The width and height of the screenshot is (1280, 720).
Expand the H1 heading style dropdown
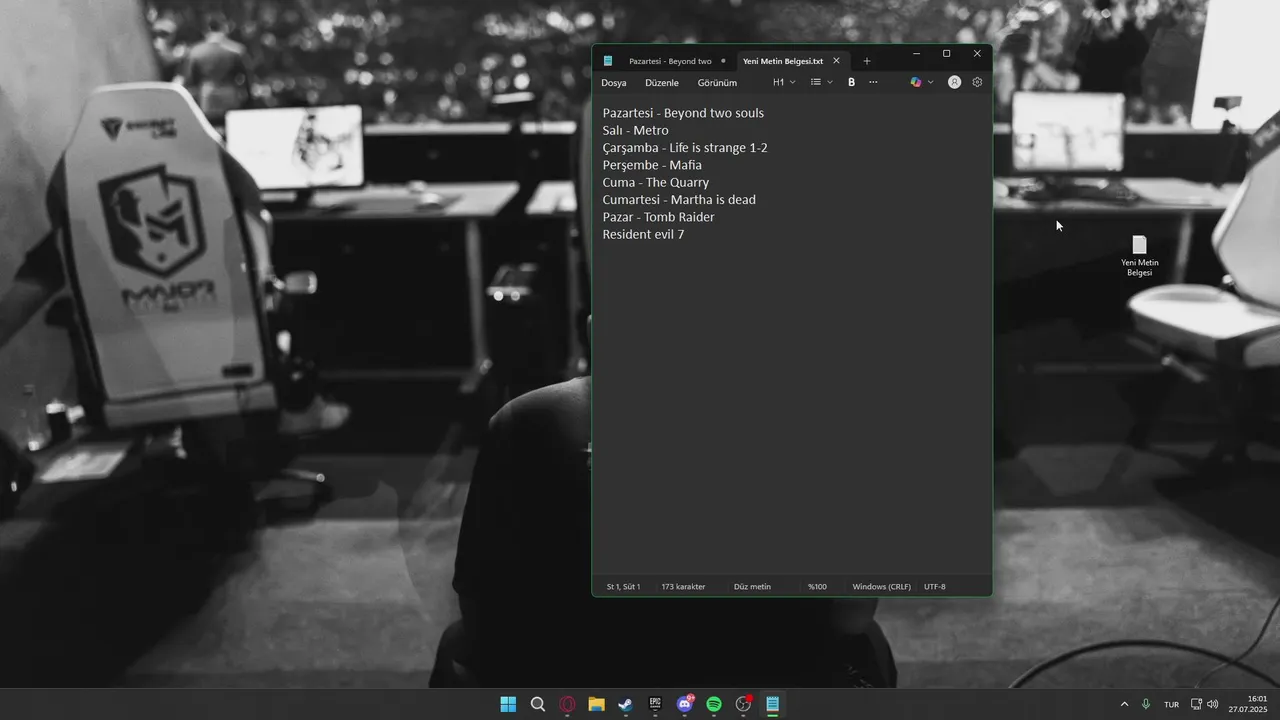click(784, 82)
